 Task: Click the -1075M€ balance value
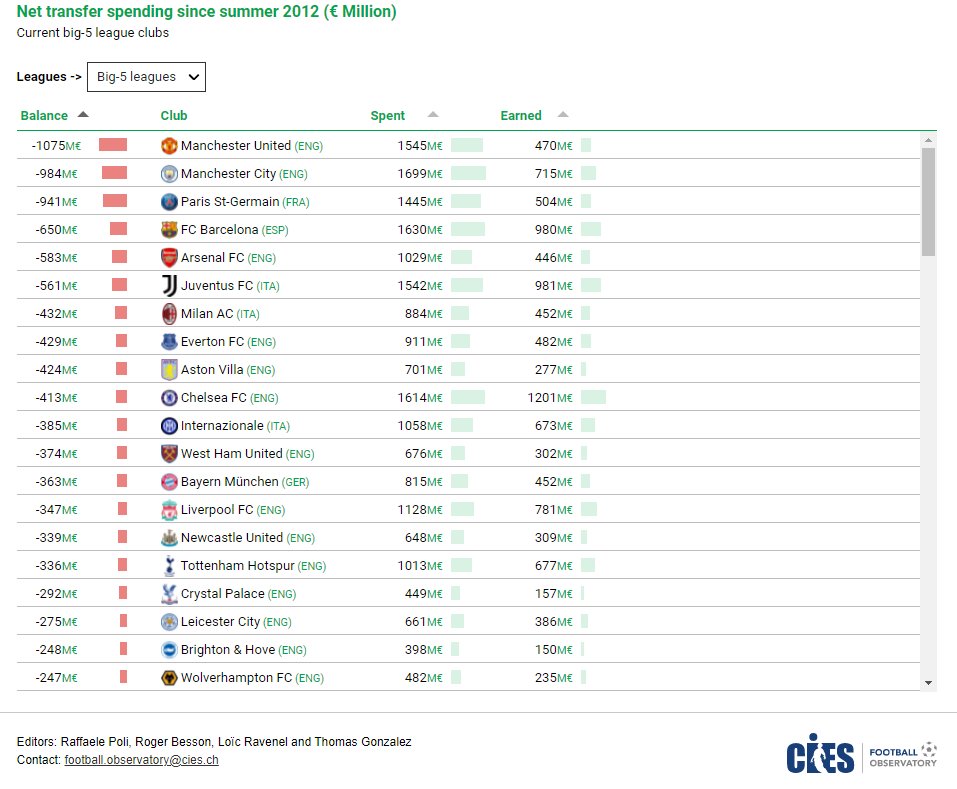point(56,146)
